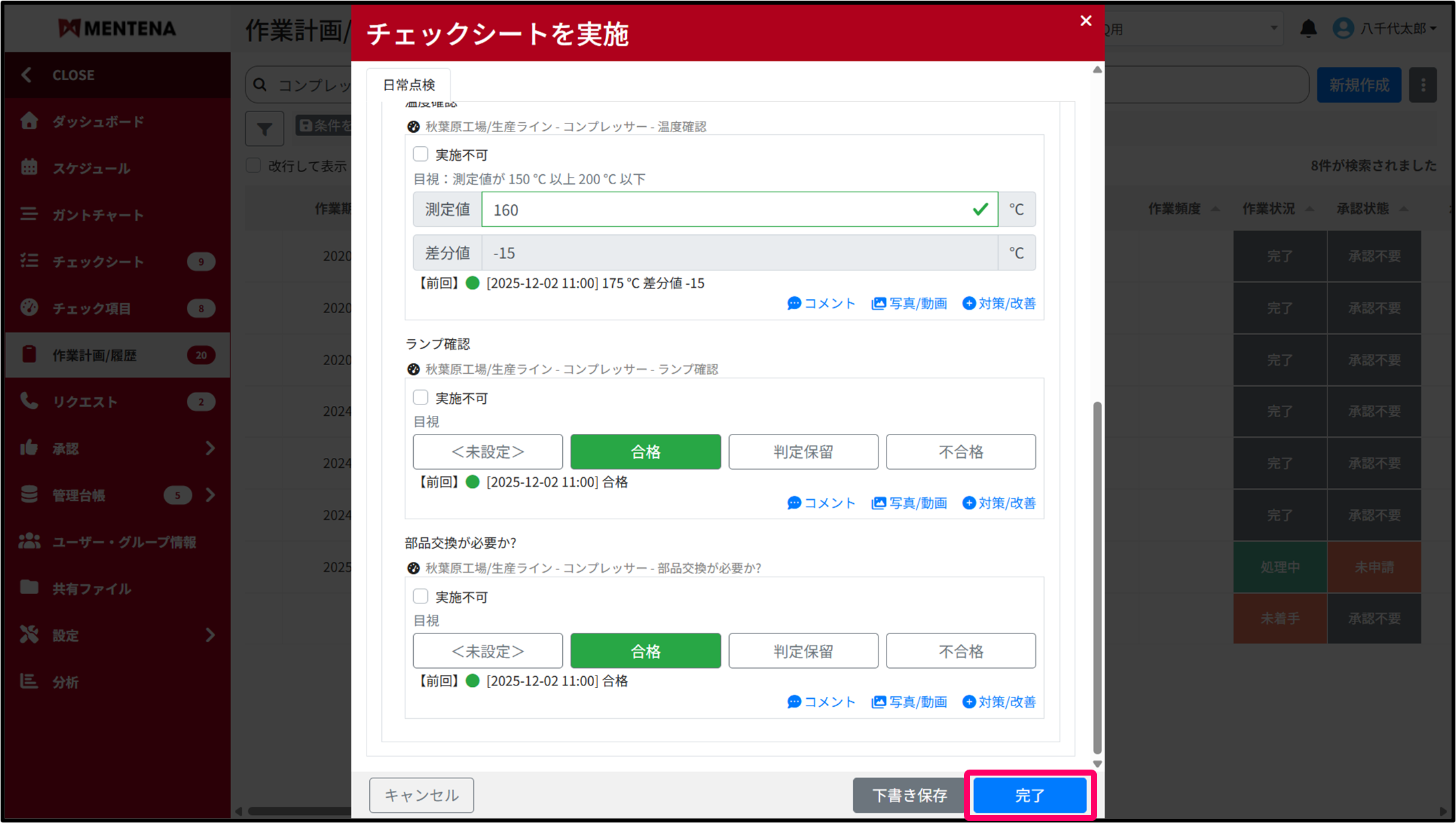Check 実施不可 for 部品交換が必要か
Viewport: 1456px width, 823px height.
(421, 596)
